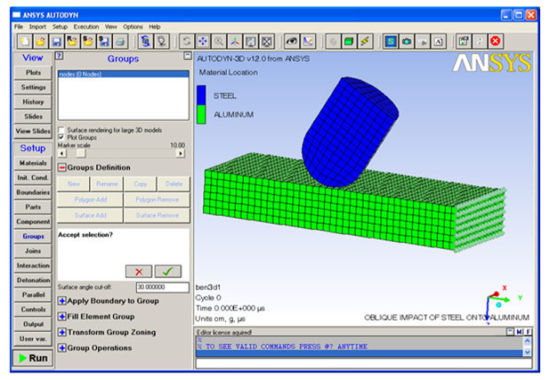This screenshot has width=550, height=380.
Task: Expand Fill Element Group section
Action: (62, 316)
